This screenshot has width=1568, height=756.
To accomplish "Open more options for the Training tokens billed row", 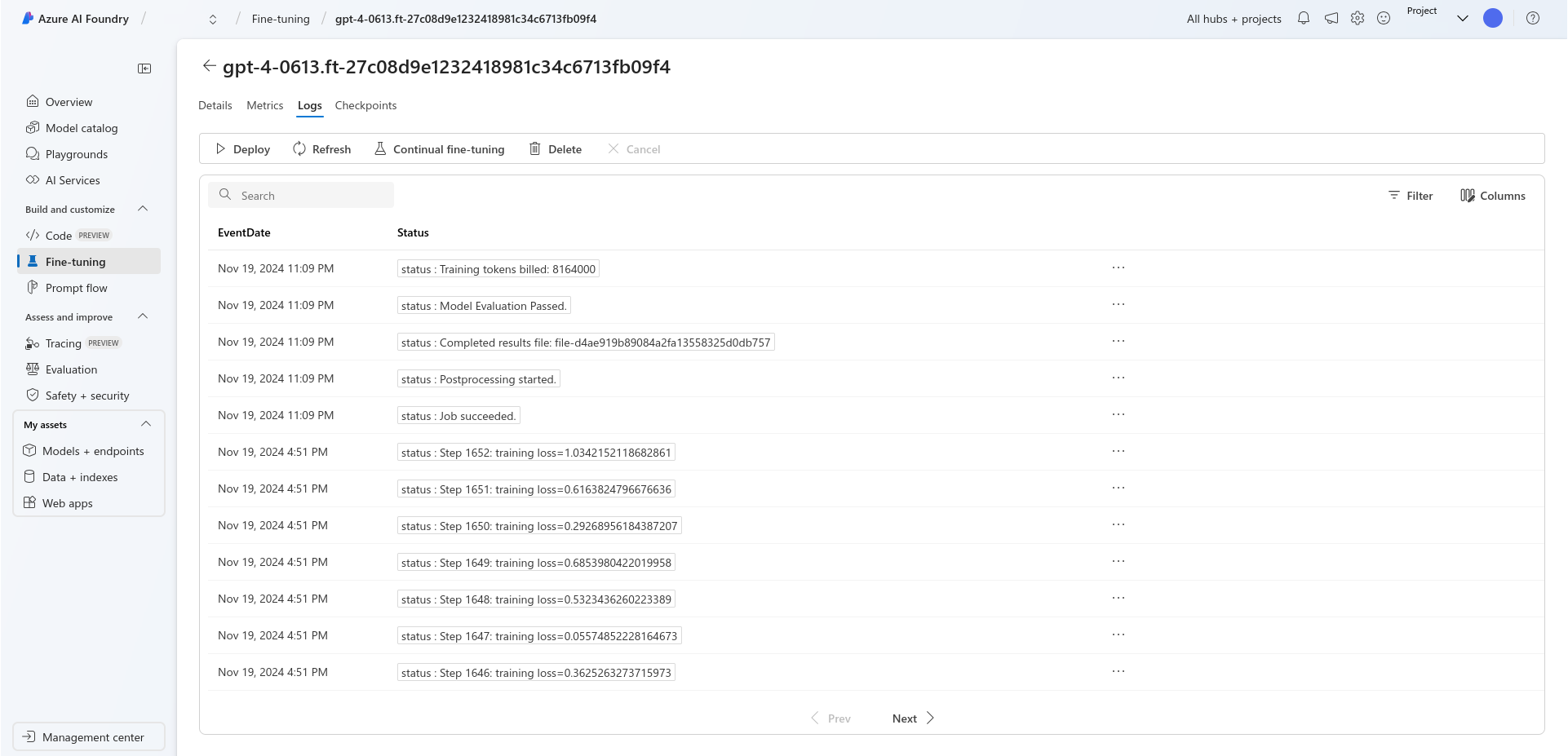I will point(1118,267).
